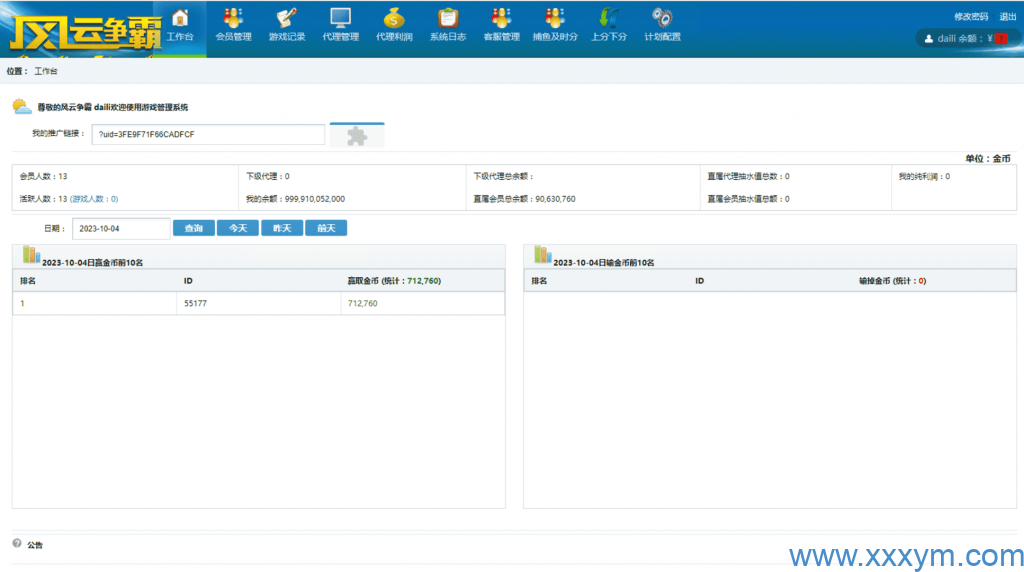Click 退出 to log out

point(1008,16)
